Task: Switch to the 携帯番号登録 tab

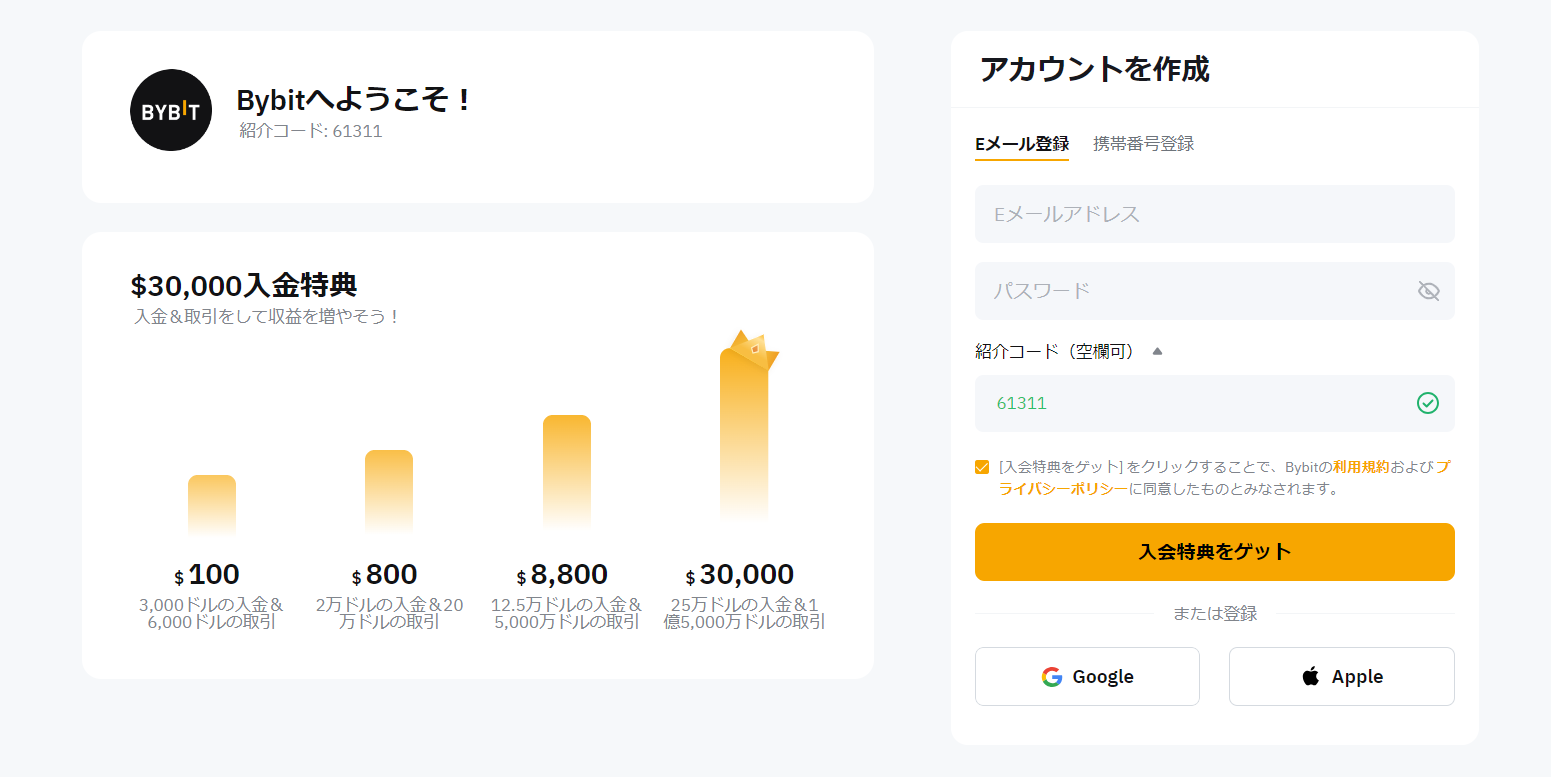Action: tap(1143, 143)
